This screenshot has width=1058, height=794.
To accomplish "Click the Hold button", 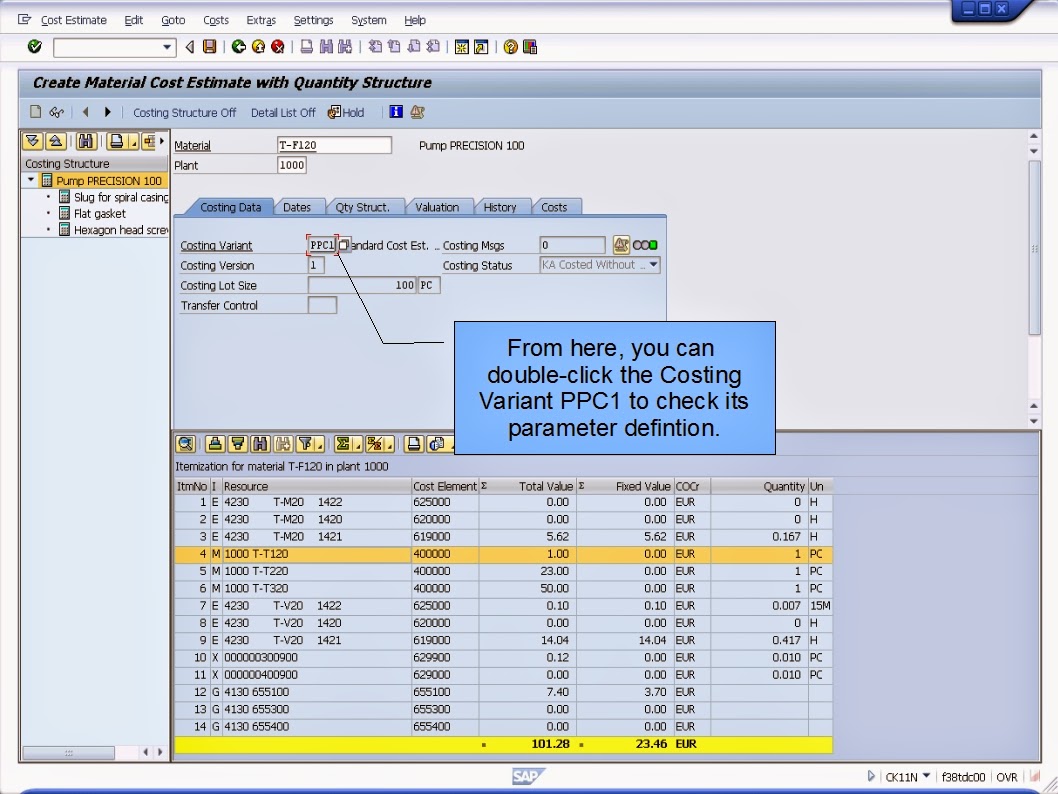I will [348, 112].
